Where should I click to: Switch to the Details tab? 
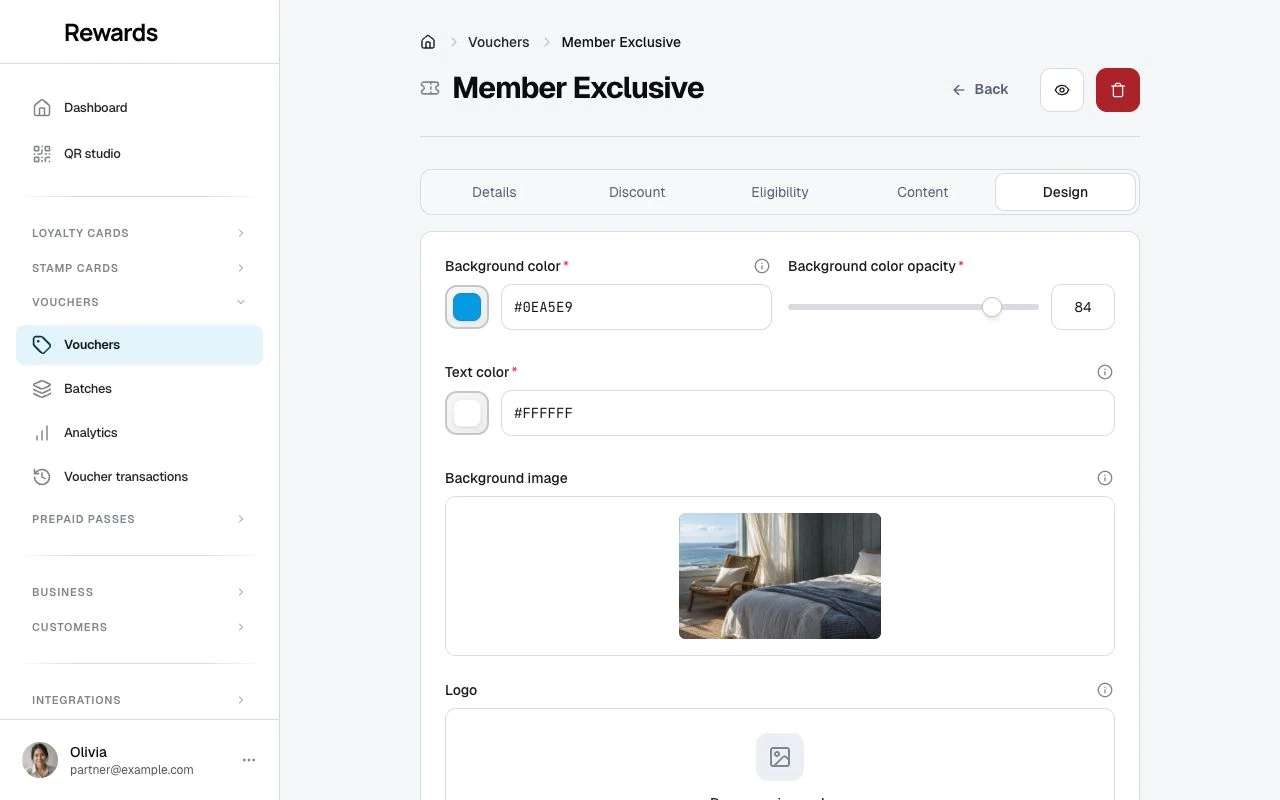tap(494, 192)
